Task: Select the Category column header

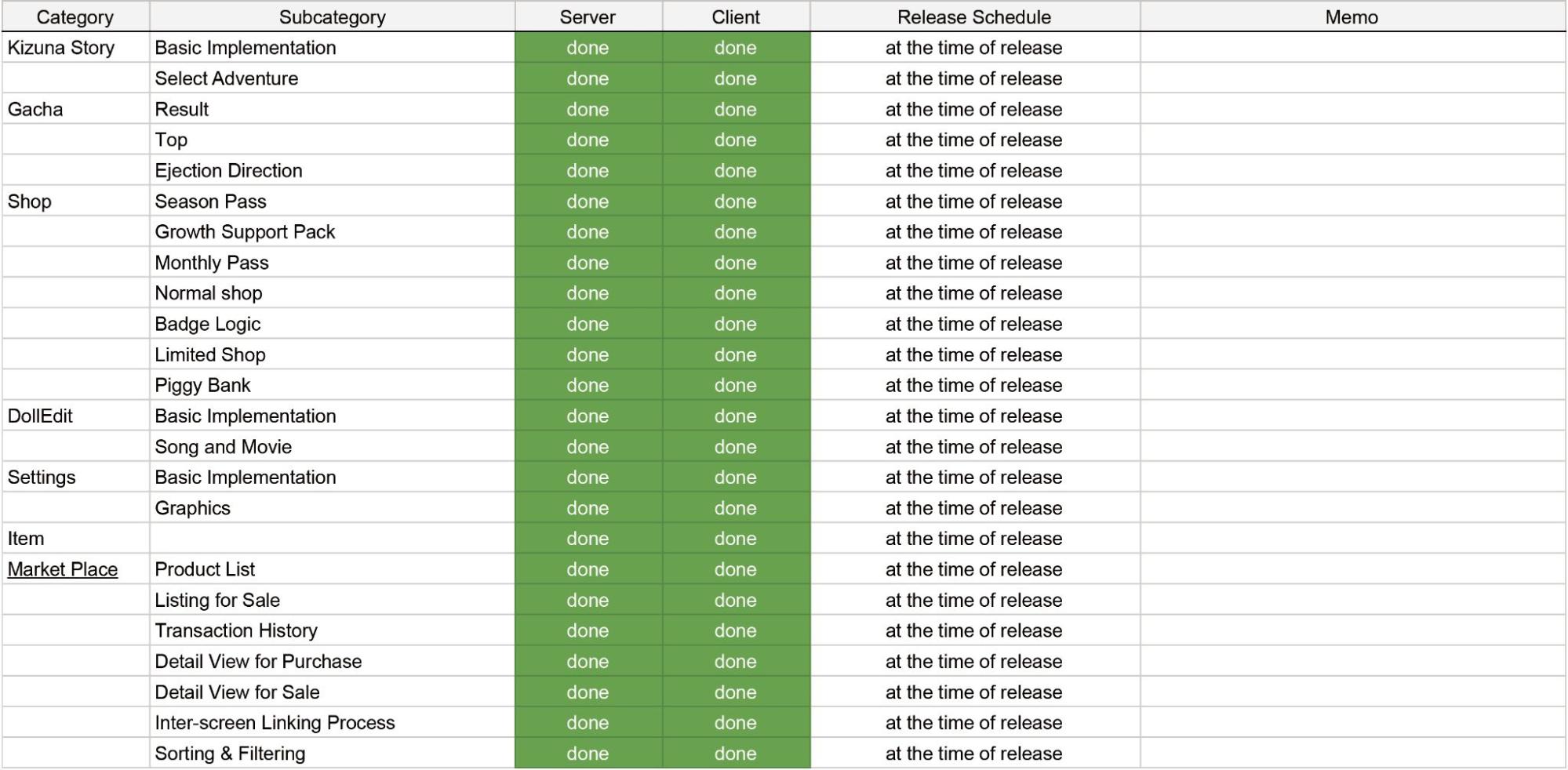Action: (75, 16)
